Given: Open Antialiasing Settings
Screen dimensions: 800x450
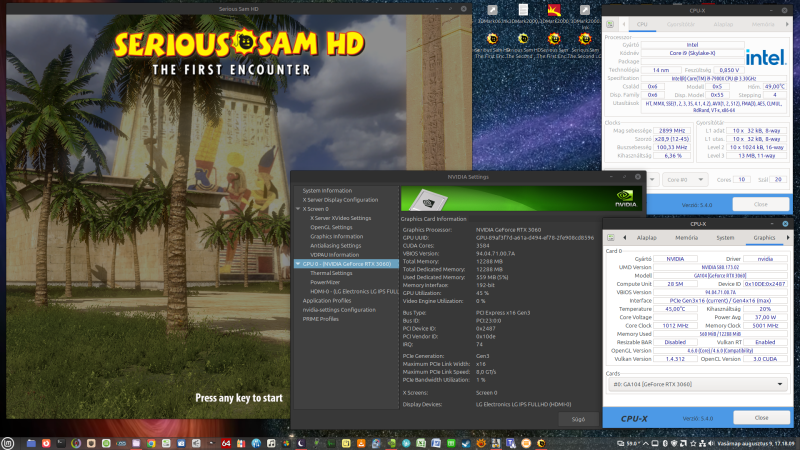Looking at the screenshot, I should click(x=336, y=246).
